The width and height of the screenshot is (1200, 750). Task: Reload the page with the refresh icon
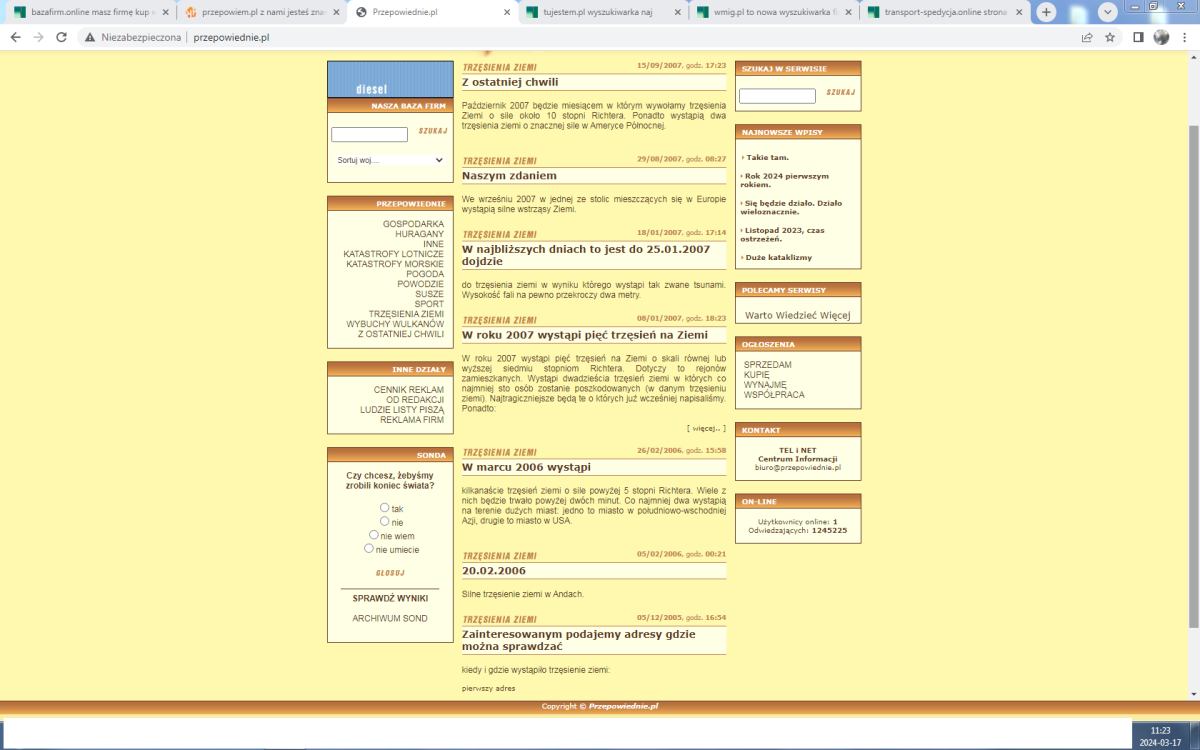(61, 37)
